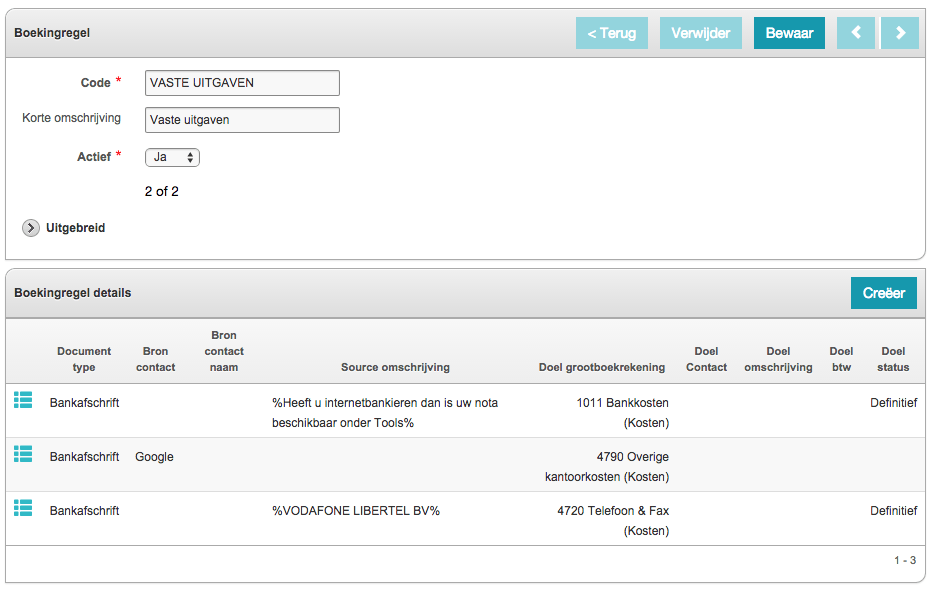Image resolution: width=933 pixels, height=589 pixels.
Task: Click the Boekingregel details panel title
Action: click(x=73, y=293)
